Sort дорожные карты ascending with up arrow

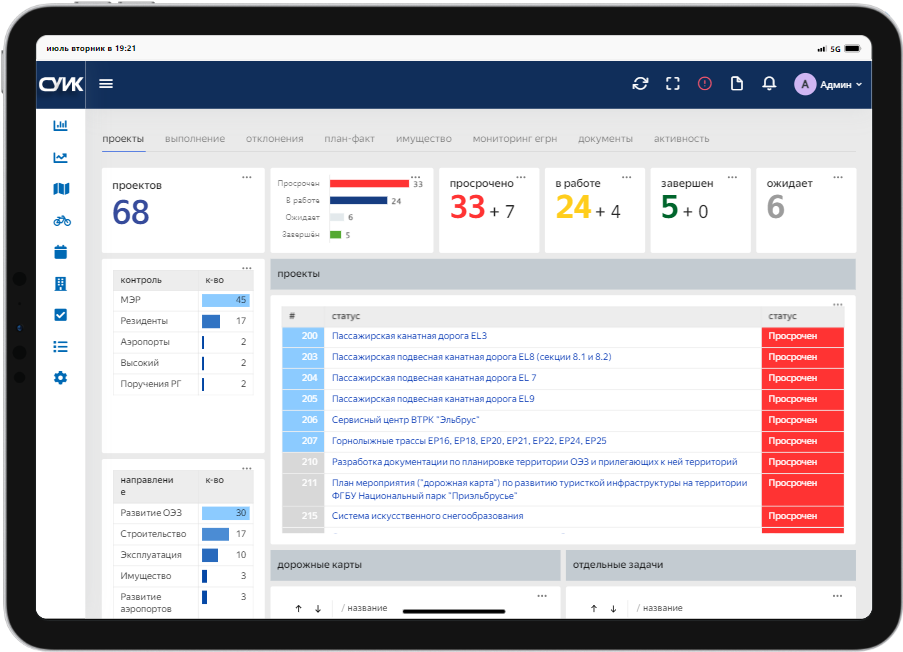[x=298, y=608]
